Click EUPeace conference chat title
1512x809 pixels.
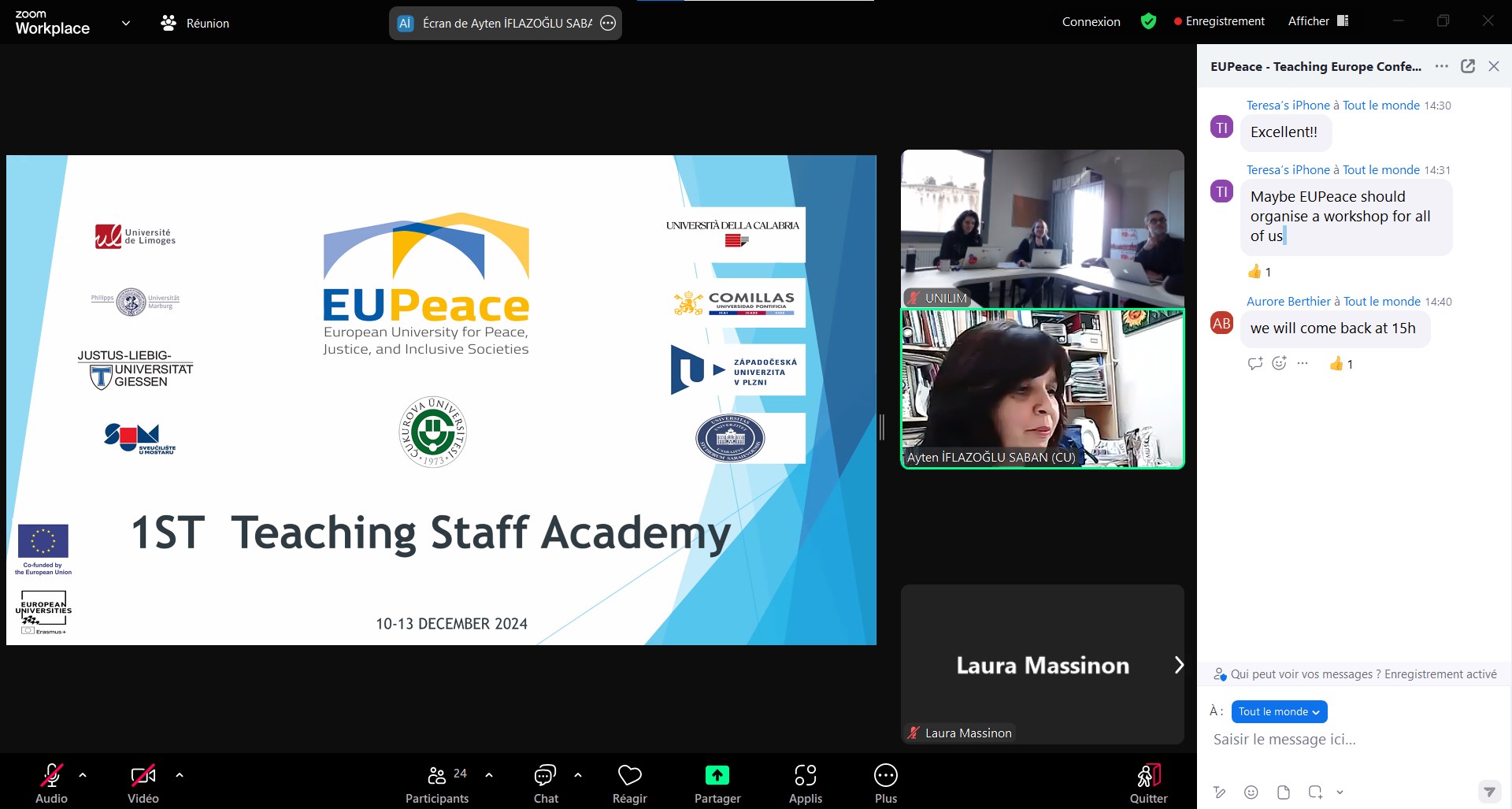(1316, 66)
